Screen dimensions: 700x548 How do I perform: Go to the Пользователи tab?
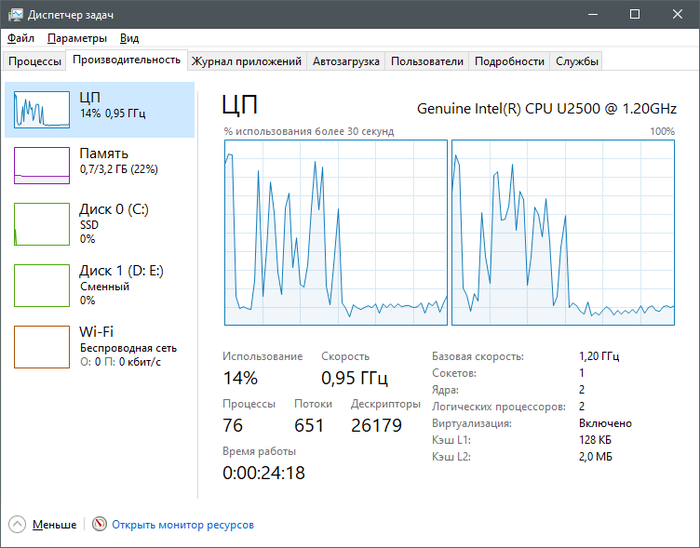coord(427,61)
